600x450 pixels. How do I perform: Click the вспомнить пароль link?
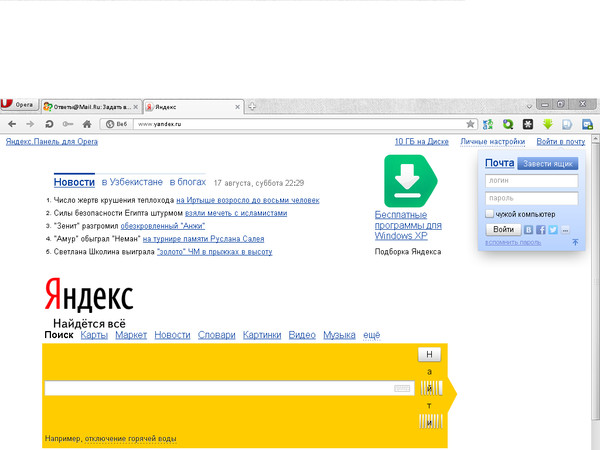513,242
